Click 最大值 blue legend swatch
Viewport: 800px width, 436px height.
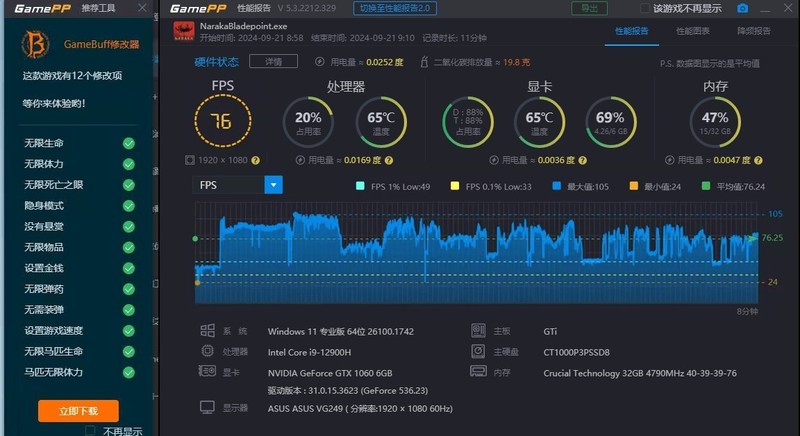(557, 186)
